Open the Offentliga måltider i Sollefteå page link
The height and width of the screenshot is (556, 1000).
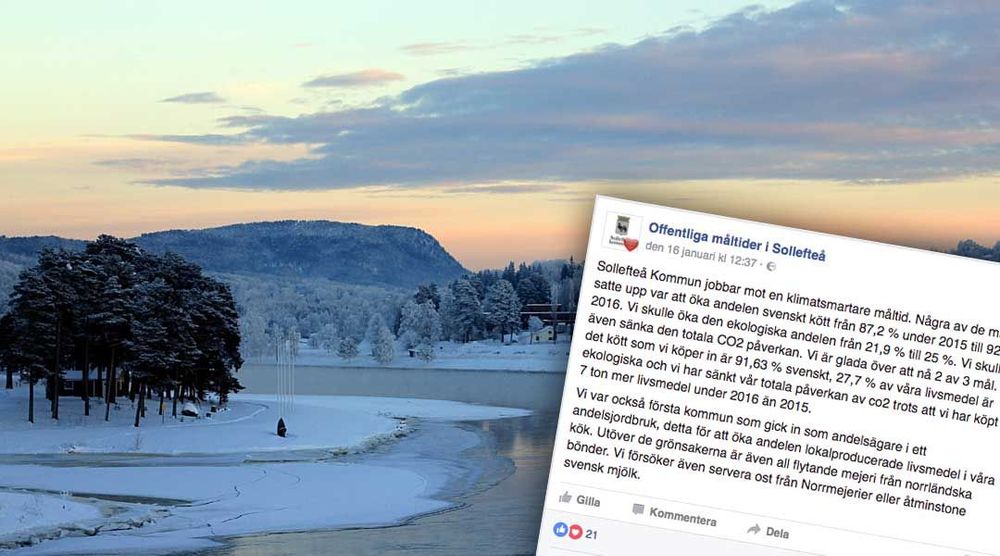[737, 242]
